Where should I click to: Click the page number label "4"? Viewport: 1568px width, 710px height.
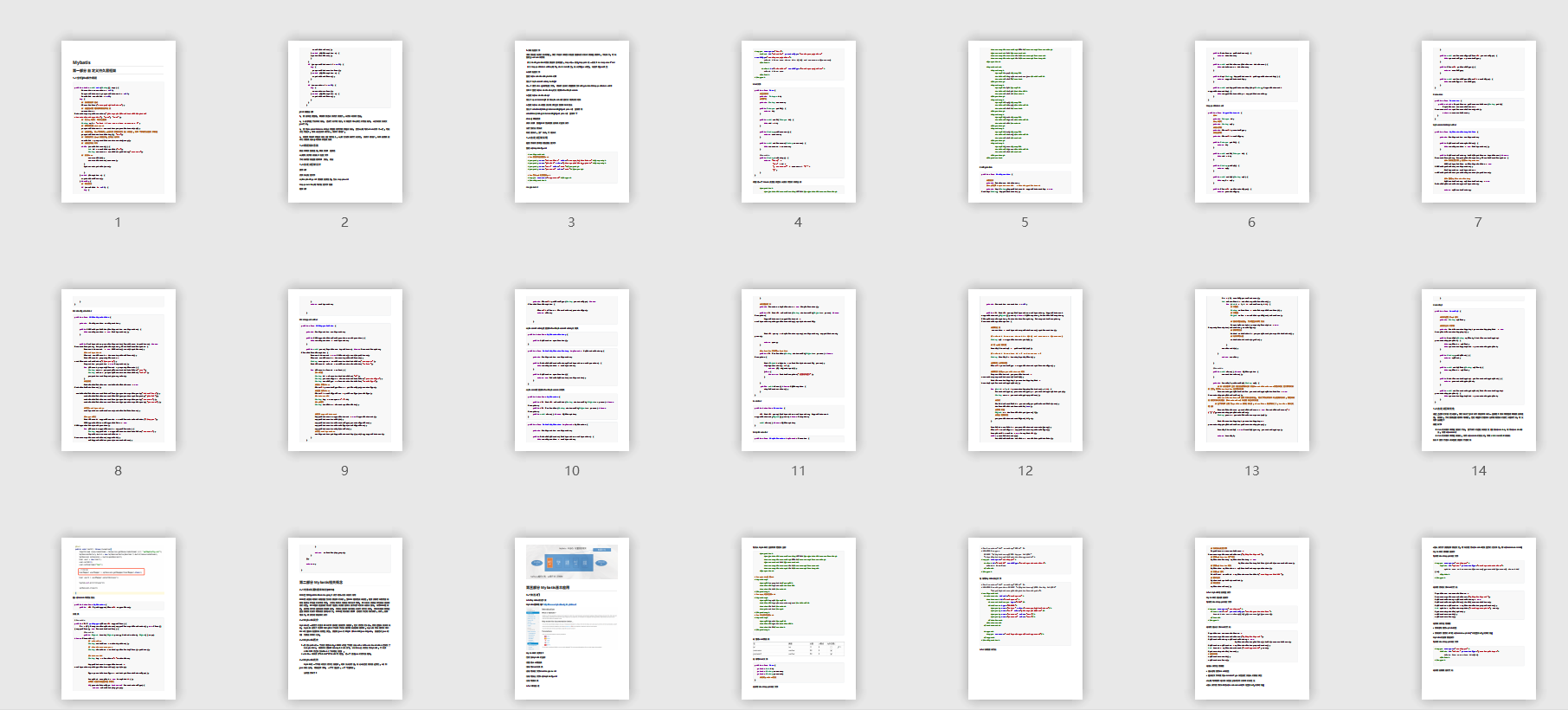[x=798, y=223]
